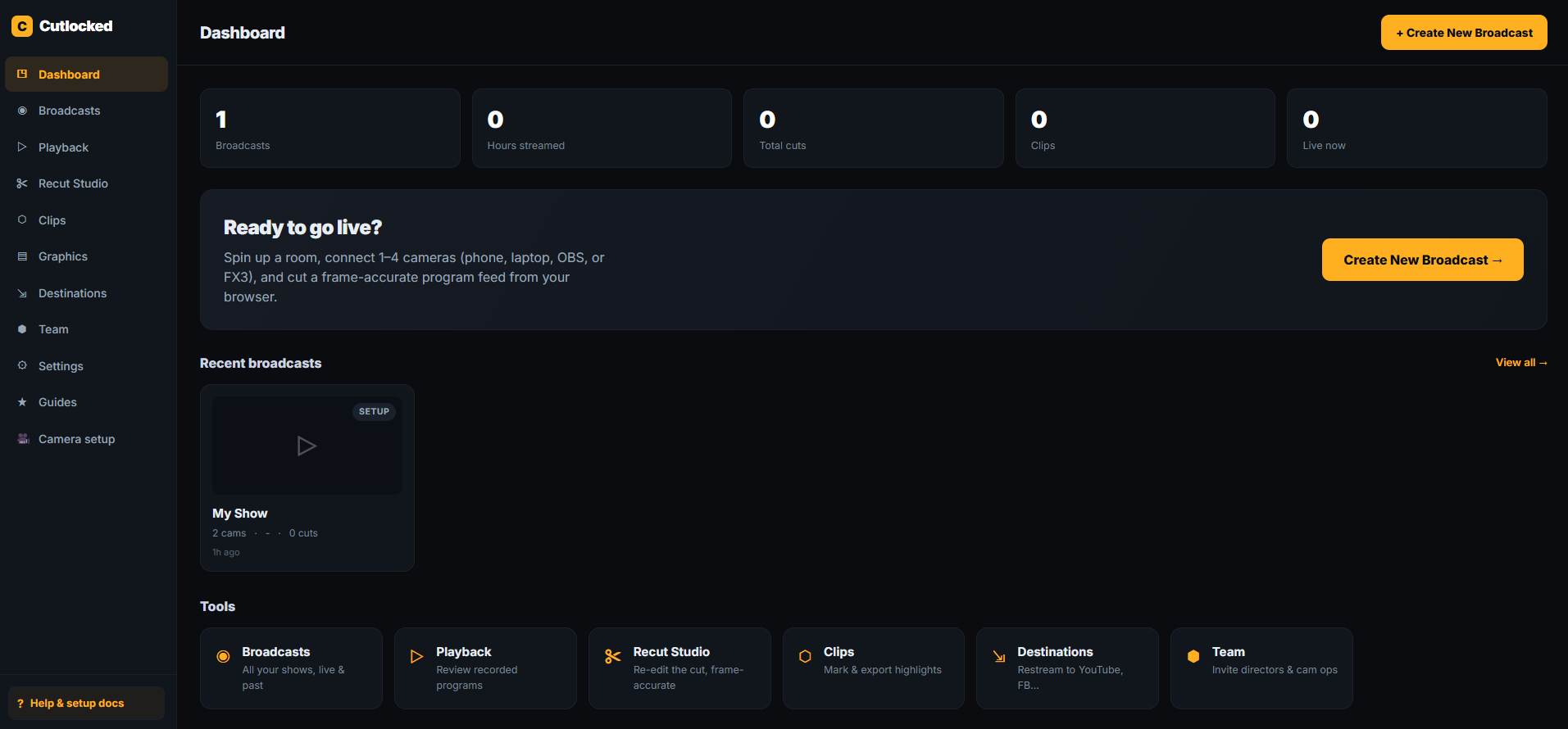This screenshot has height=729, width=1568.
Task: Click Create New Broadcast in the banner
Action: tap(1423, 260)
